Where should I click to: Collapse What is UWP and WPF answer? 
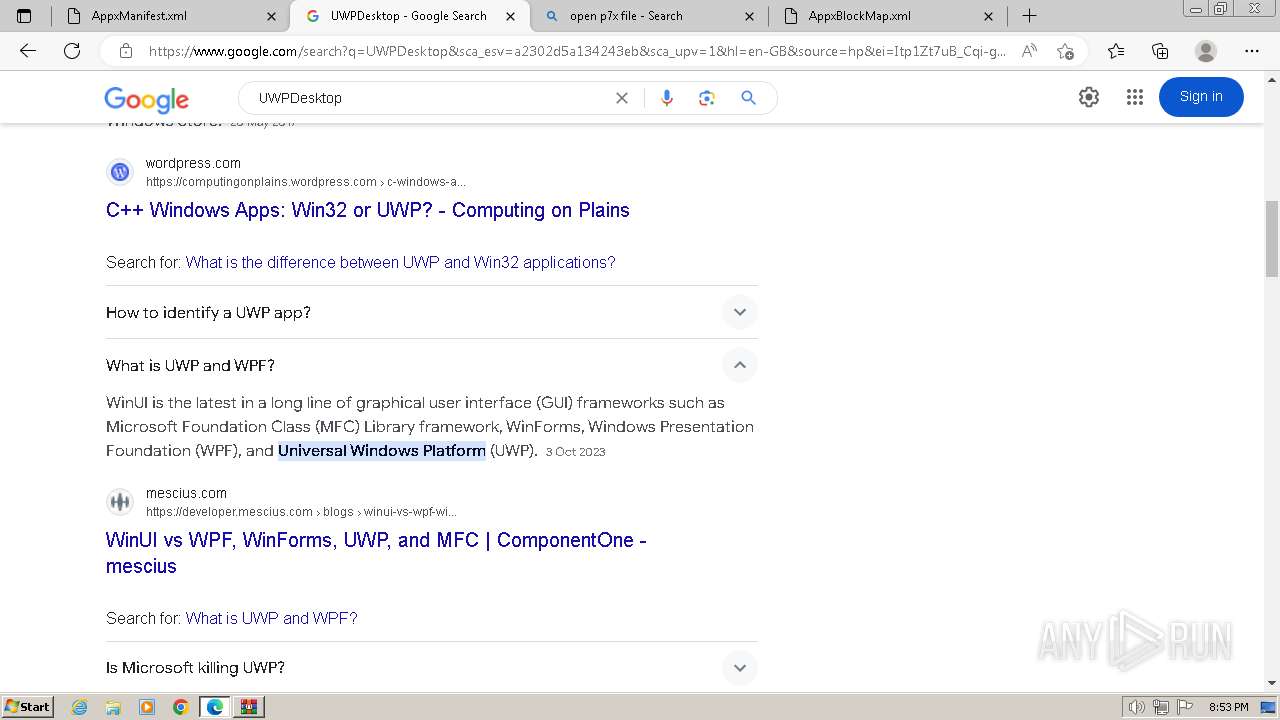pyautogui.click(x=740, y=365)
